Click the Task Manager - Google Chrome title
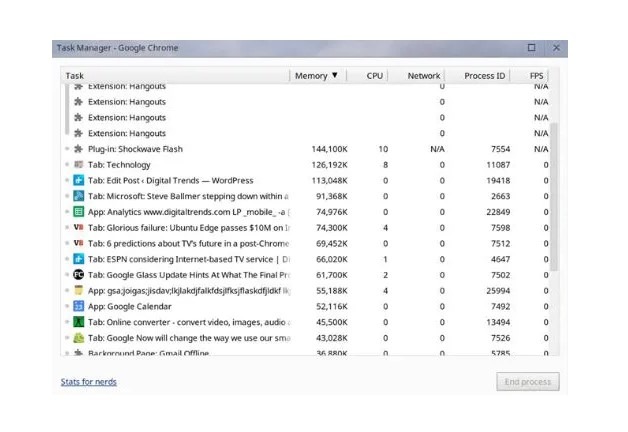Image resolution: width=628 pixels, height=432 pixels. pos(117,48)
